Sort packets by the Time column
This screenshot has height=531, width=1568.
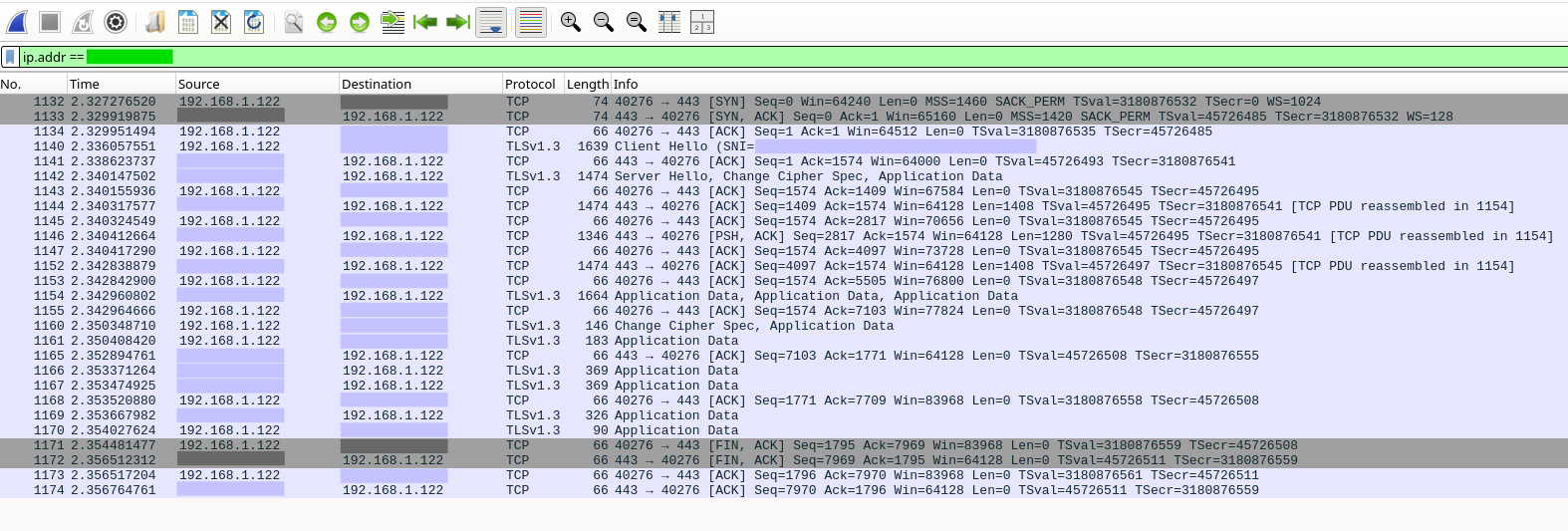coord(120,84)
